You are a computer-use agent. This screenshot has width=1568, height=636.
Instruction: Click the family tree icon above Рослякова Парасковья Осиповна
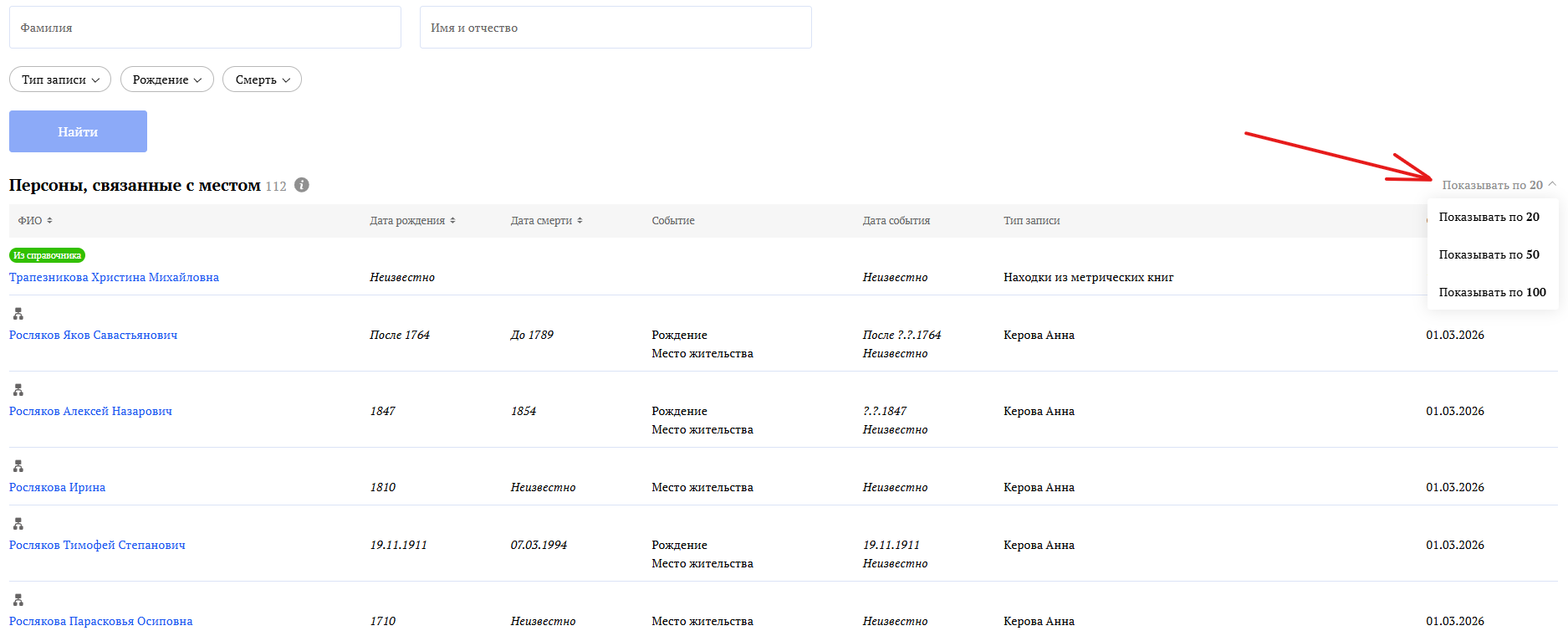tap(18, 600)
